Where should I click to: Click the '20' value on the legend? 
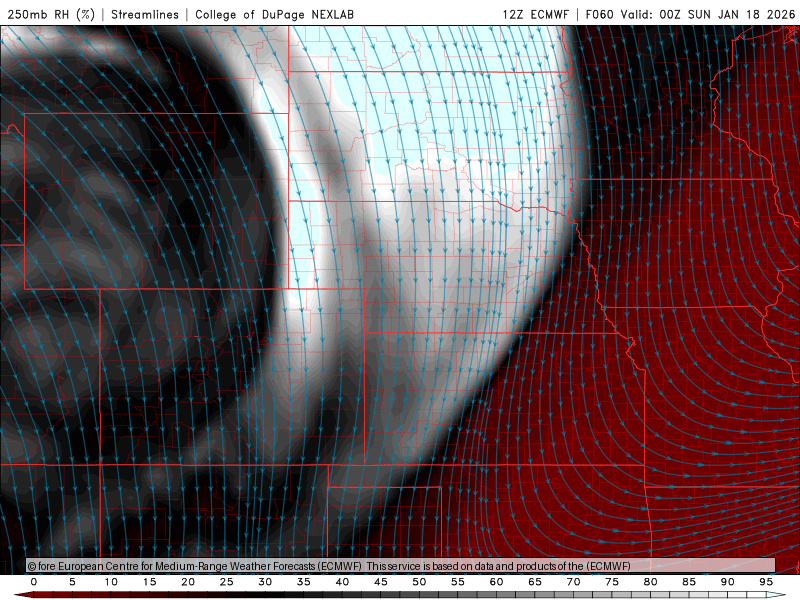pos(188,582)
